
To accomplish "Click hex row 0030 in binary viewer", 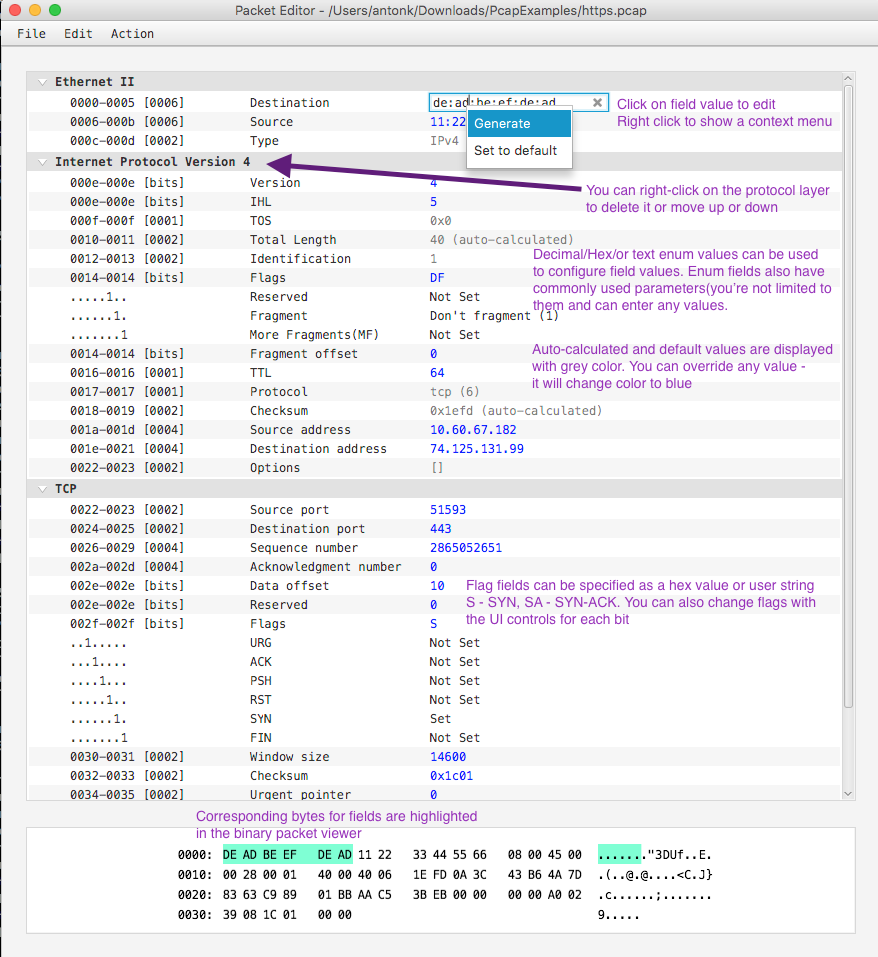I will click(x=409, y=914).
